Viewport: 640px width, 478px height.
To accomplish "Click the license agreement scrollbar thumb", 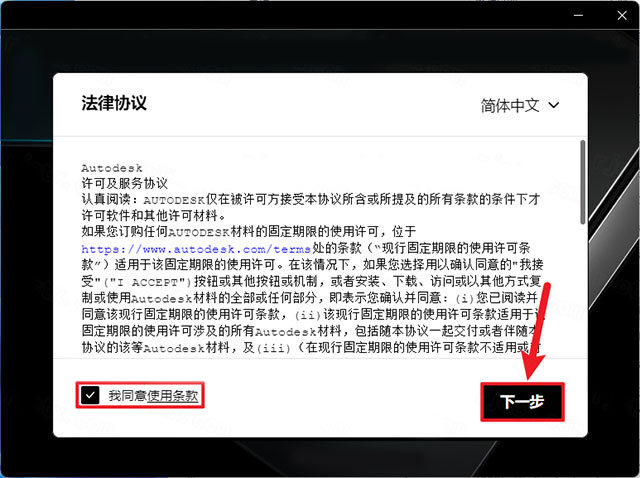I will (x=583, y=182).
